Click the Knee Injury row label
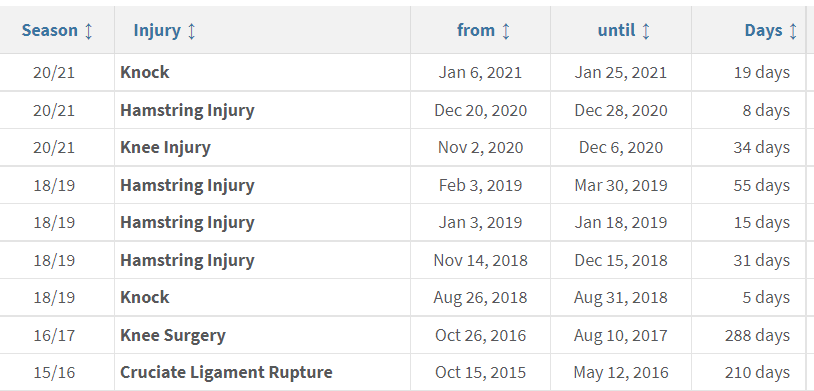 coord(165,147)
